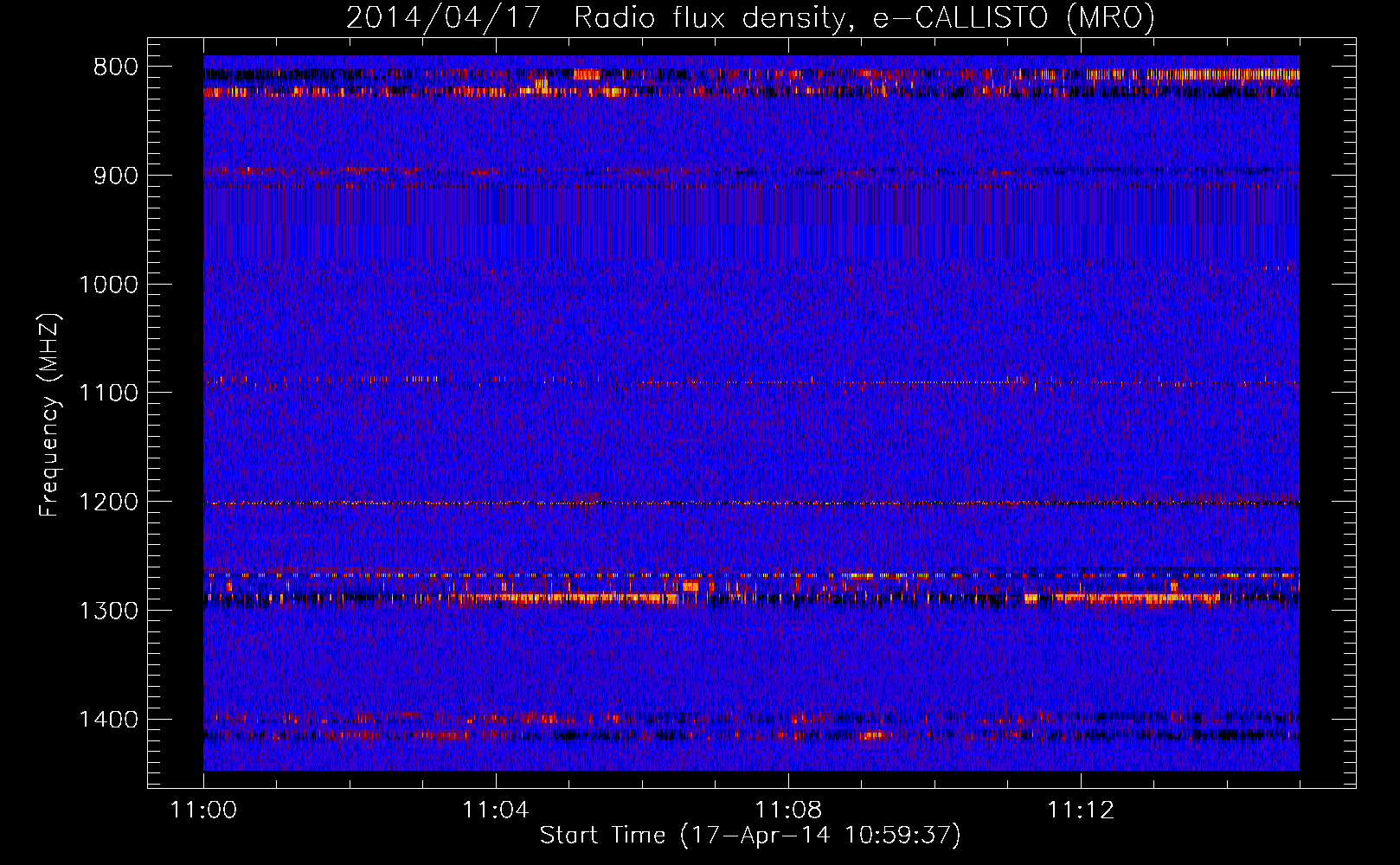Click the 1200 frequency tick label
Screen dimensions: 1400x865
pos(109,503)
